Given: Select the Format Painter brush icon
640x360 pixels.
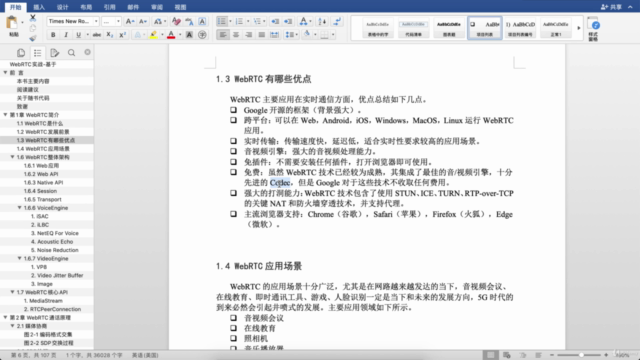Looking at the screenshot, I should point(33,38).
